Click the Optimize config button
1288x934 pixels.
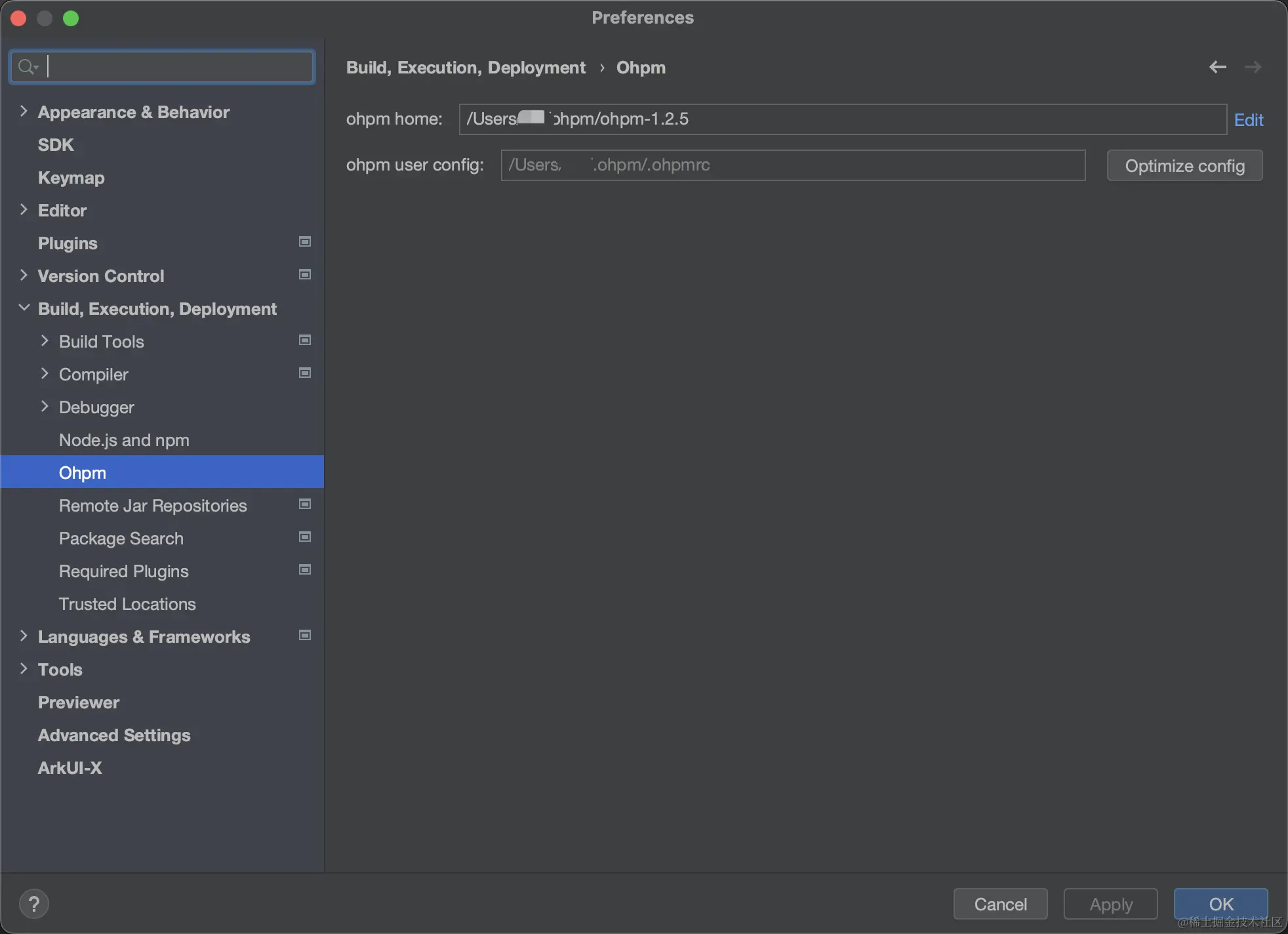point(1184,166)
